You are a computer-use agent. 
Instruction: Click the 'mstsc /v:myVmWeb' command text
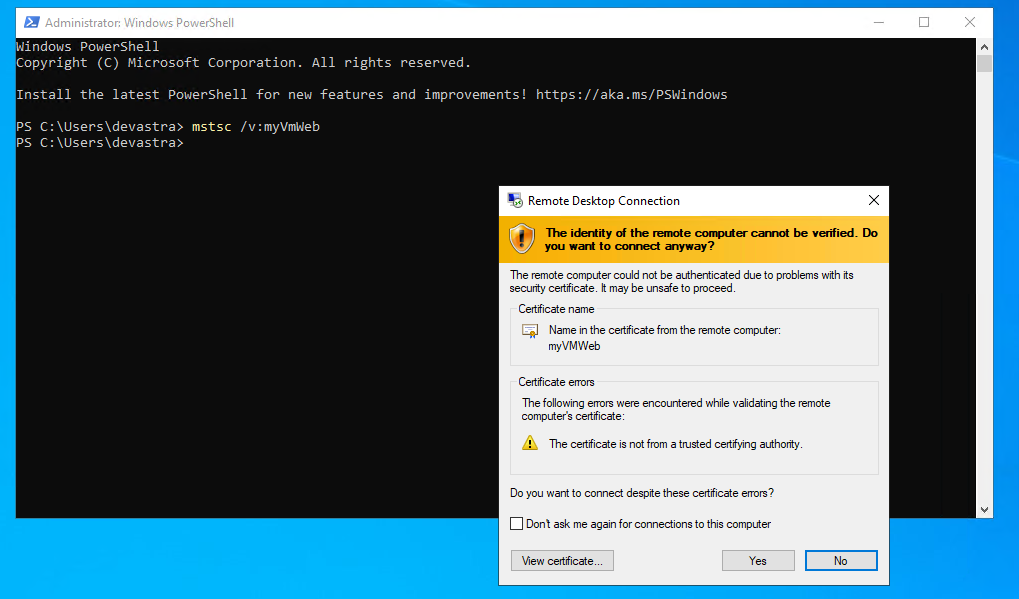coord(256,127)
